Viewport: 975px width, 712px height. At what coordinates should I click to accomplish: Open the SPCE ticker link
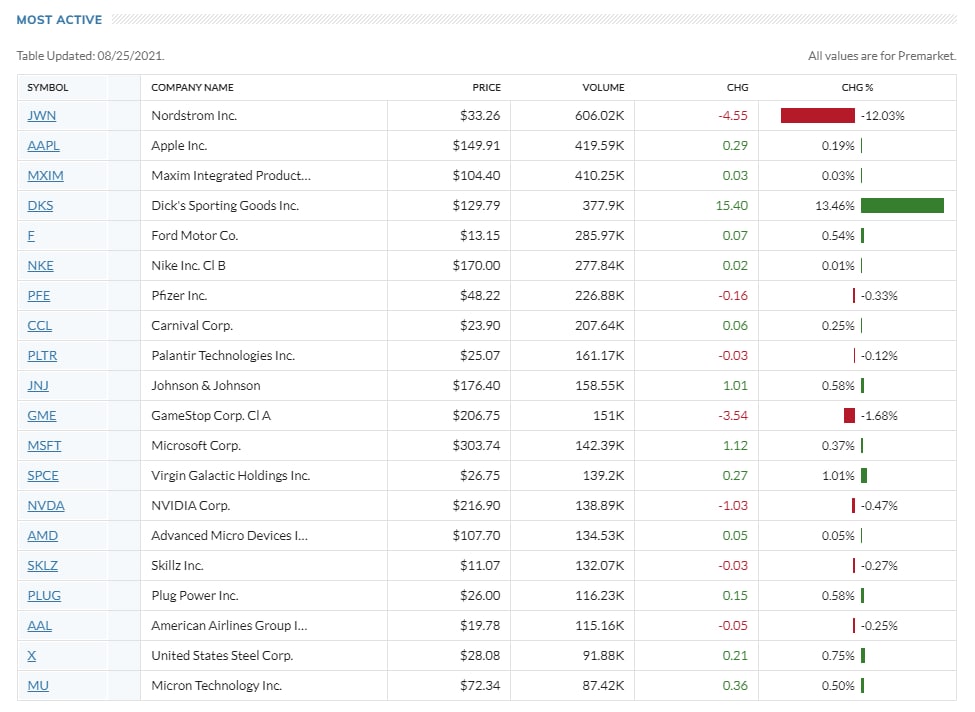click(x=43, y=476)
